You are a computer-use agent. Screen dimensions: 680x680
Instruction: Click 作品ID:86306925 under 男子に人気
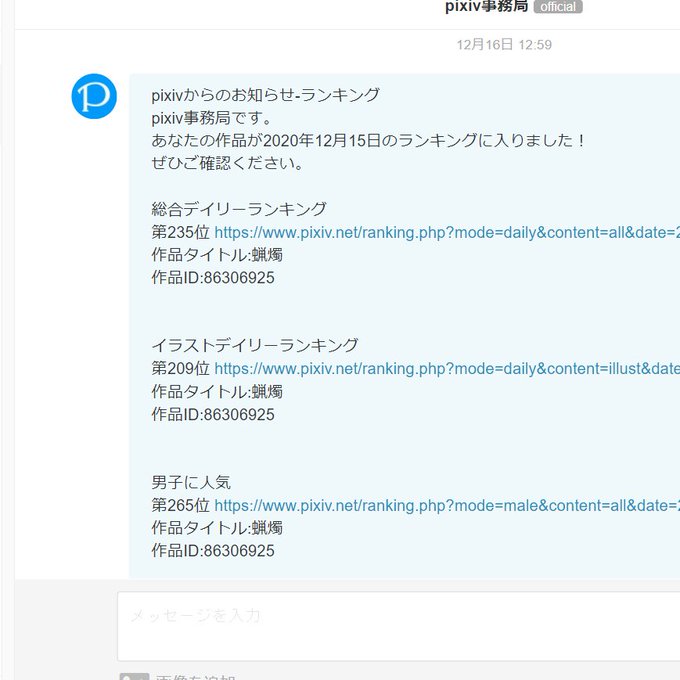pos(213,551)
